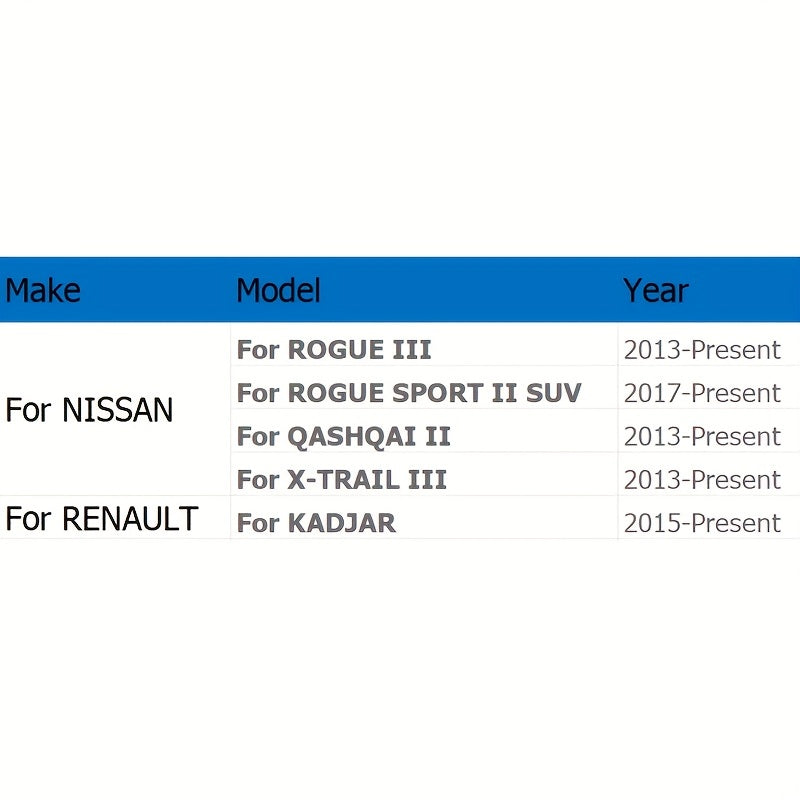Click the word NISSAN in the make column
Viewport: 800px width, 800px height.
[117, 410]
